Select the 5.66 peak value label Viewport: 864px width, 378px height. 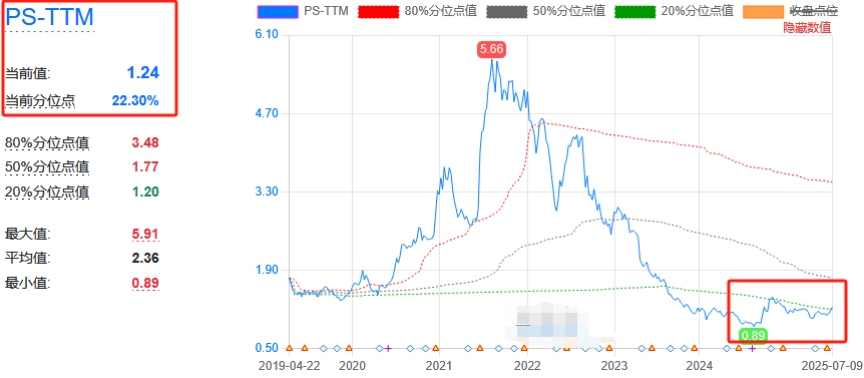[491, 50]
